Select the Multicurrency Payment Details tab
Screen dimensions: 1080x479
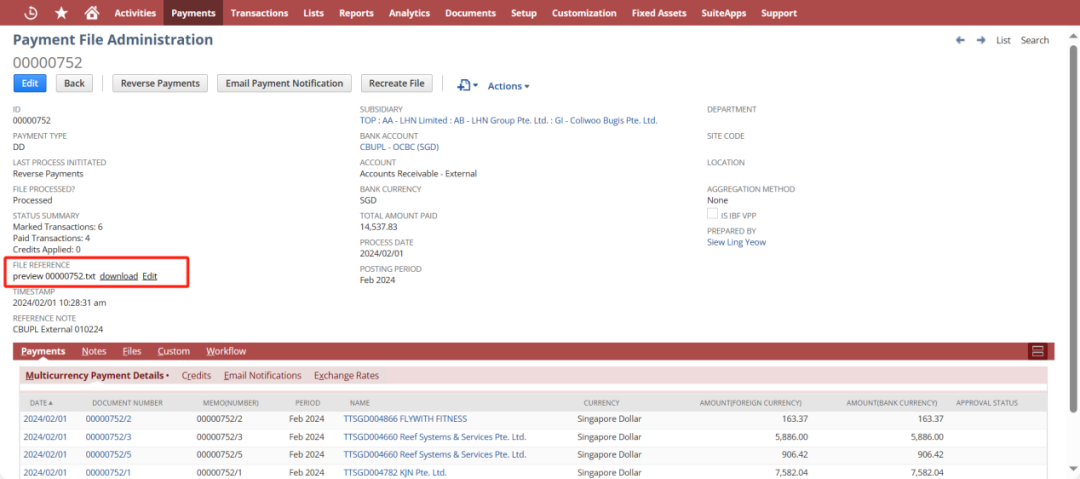pyautogui.click(x=97, y=376)
